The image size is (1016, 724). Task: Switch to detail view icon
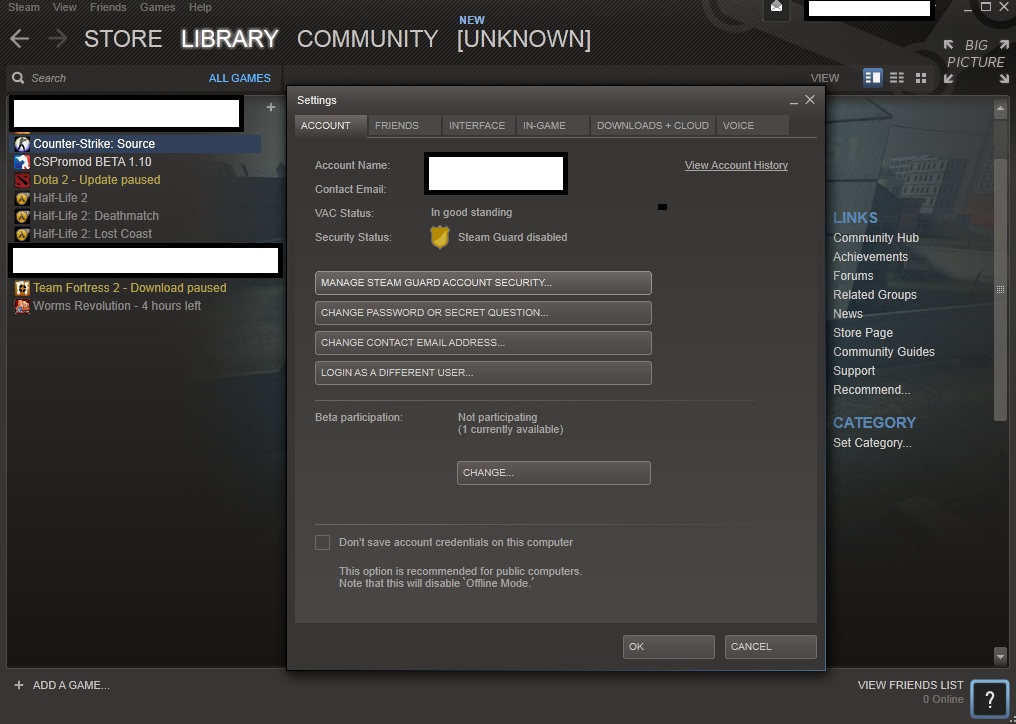point(873,78)
